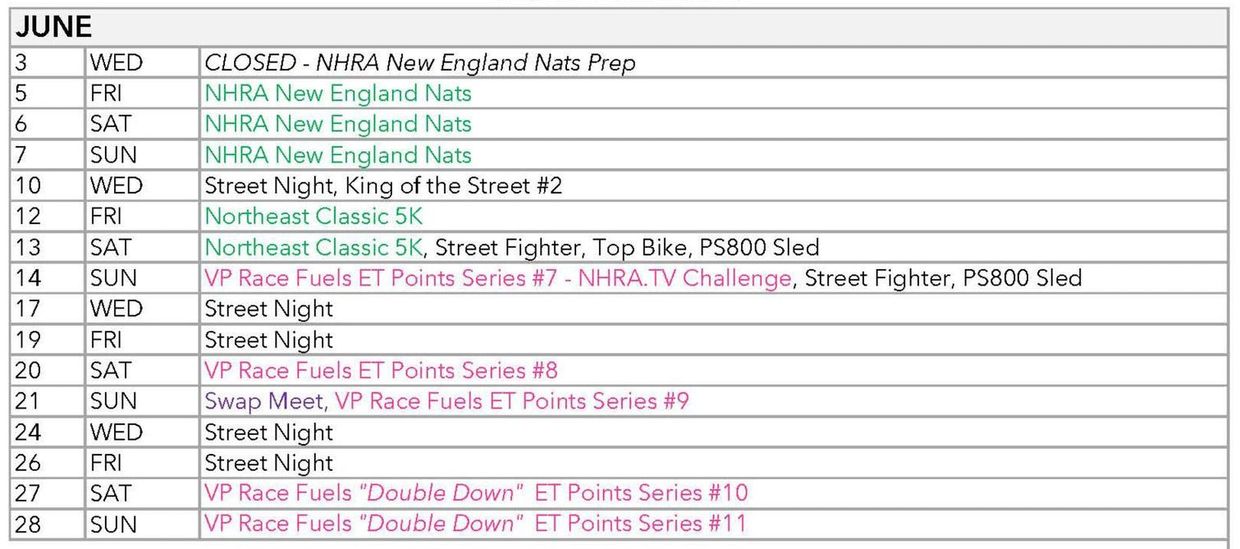This screenshot has height=549, width=1240.
Task: Open Sunday June 7 NHRA New England Nats
Action: tap(338, 155)
